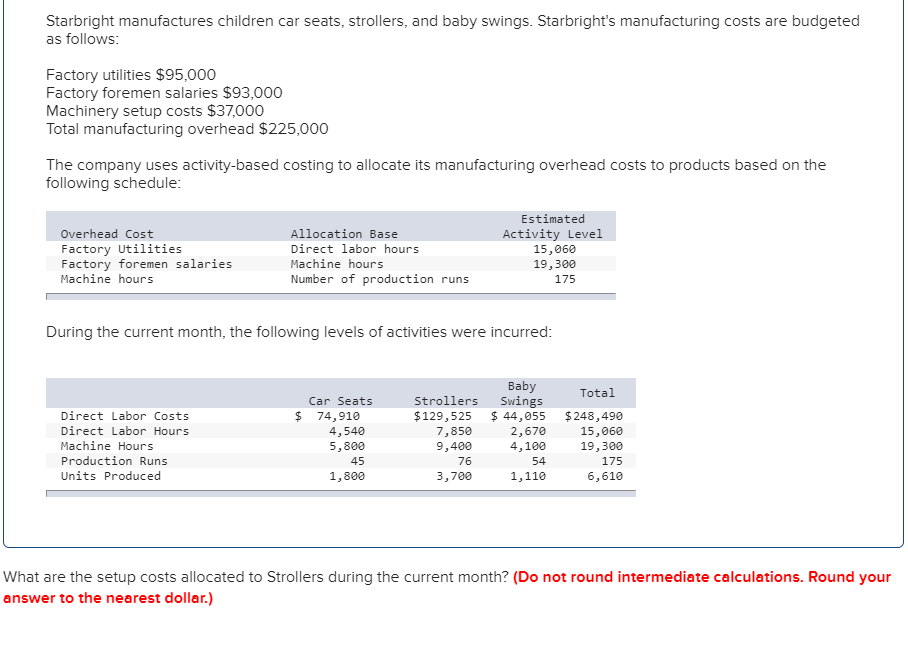The image size is (908, 659).
Task: Click Strollers labor hours 7,850
Action: click(x=454, y=431)
